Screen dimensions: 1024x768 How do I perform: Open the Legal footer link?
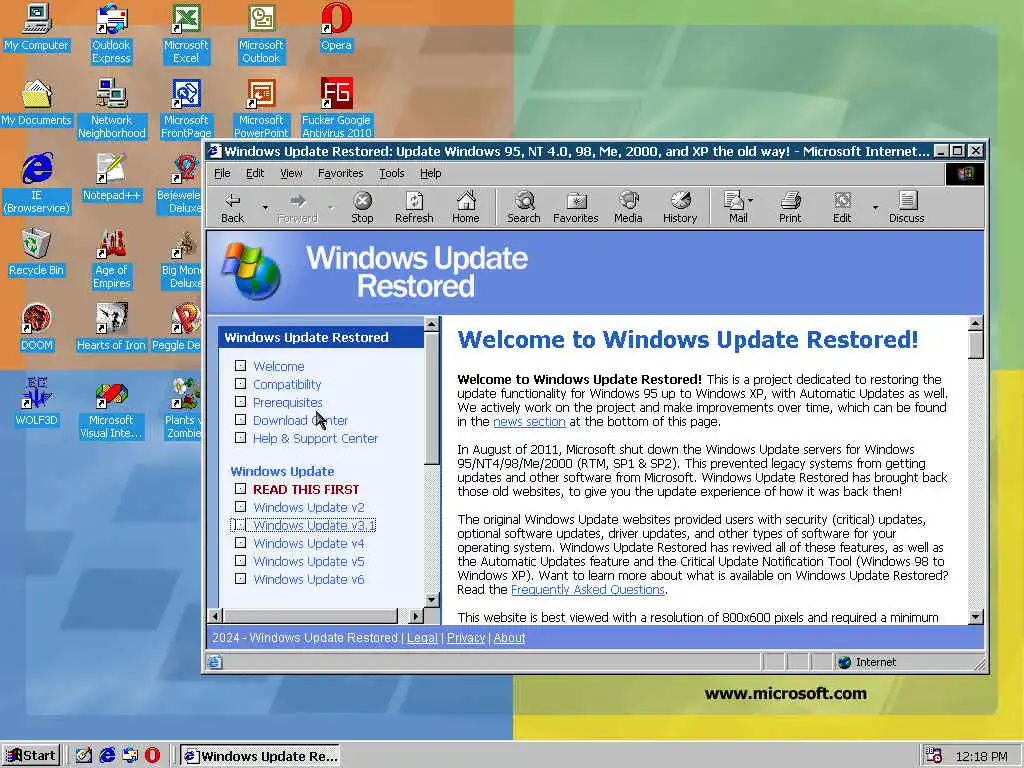click(x=423, y=637)
